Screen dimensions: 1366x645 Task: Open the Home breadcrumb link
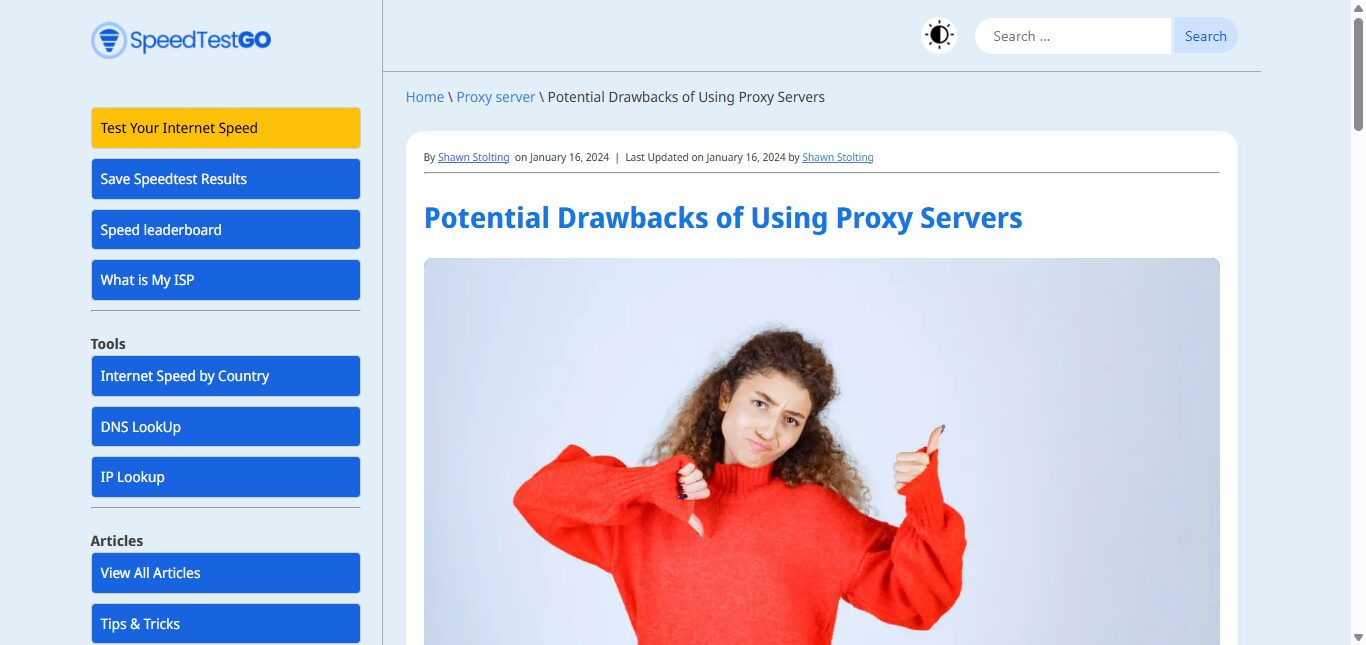[x=425, y=97]
